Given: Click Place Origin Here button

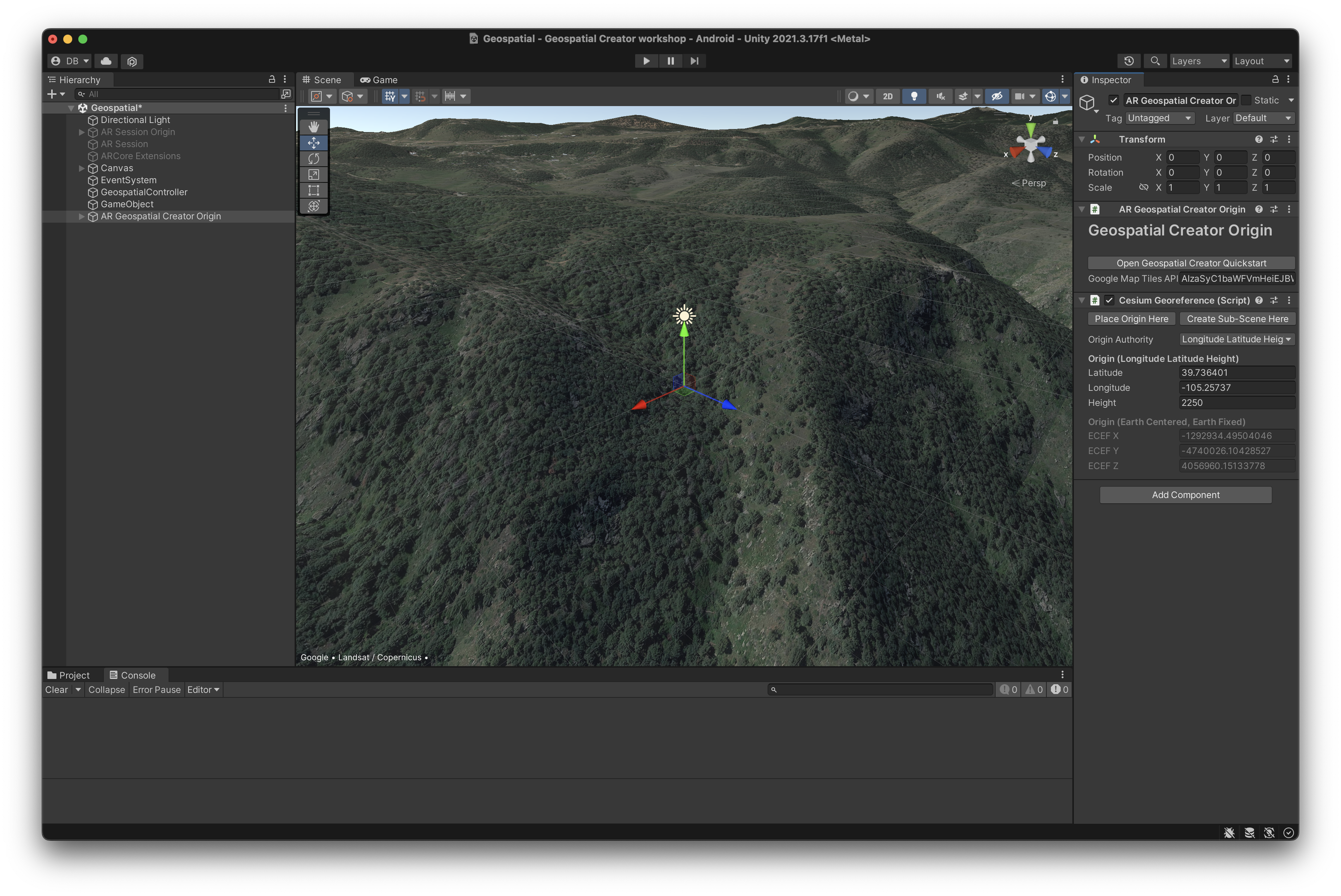Looking at the screenshot, I should [1131, 318].
